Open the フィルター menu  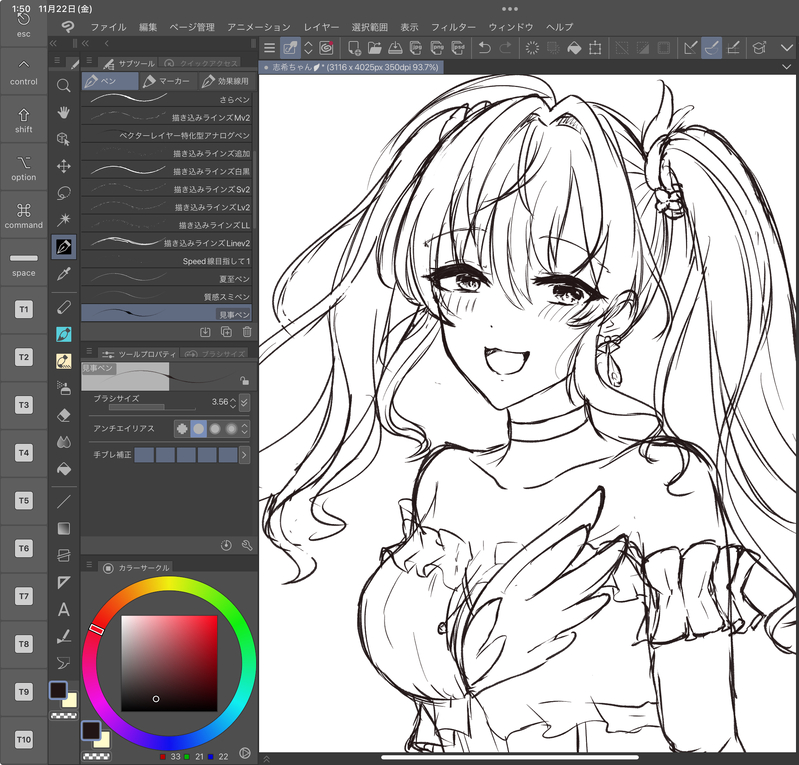pyautogui.click(x=453, y=27)
